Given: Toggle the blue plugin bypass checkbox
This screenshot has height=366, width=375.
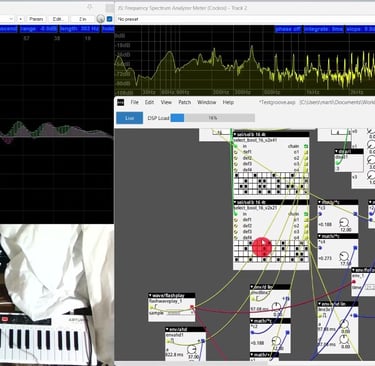Looking at the screenshot, I should (109, 19).
